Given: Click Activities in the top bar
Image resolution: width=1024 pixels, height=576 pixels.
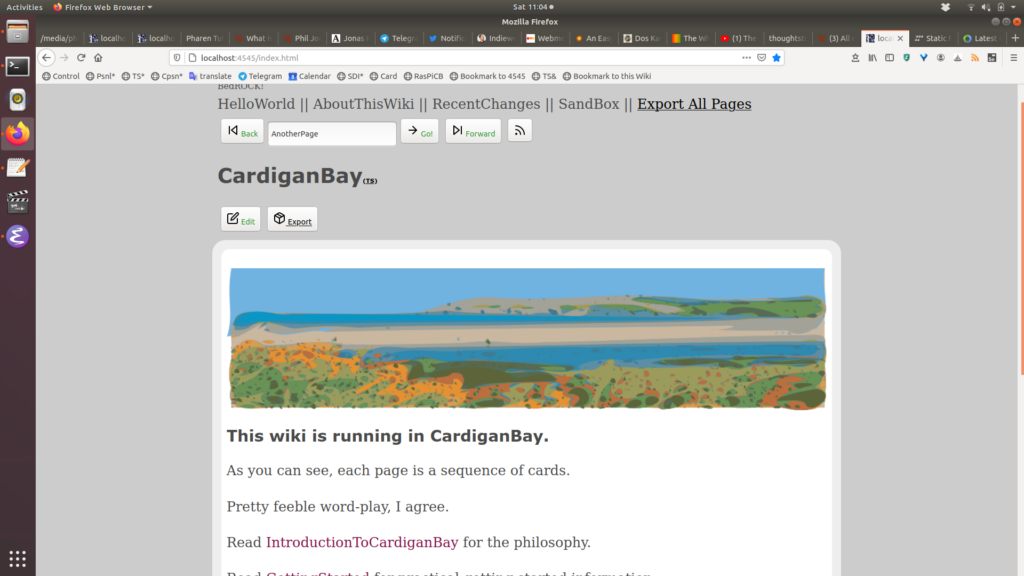Looking at the screenshot, I should click(24, 7).
